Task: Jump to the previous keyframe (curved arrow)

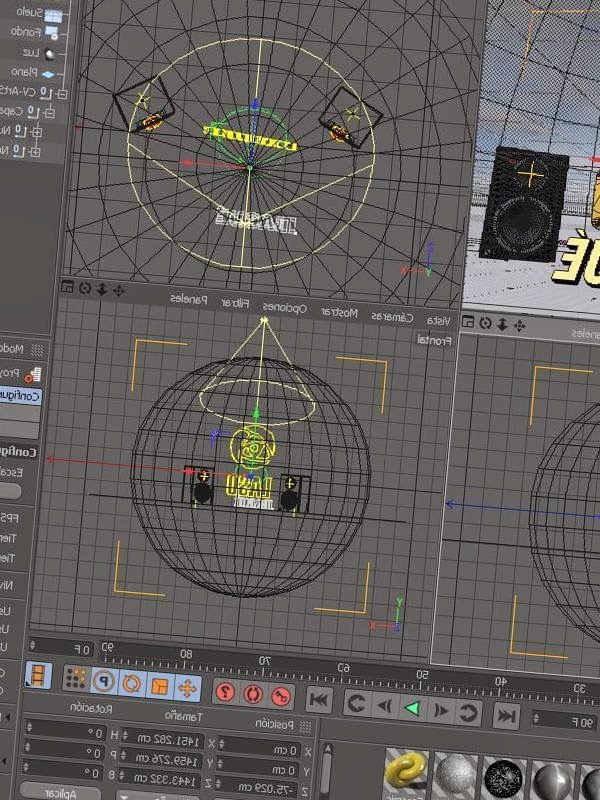Action: [468, 713]
